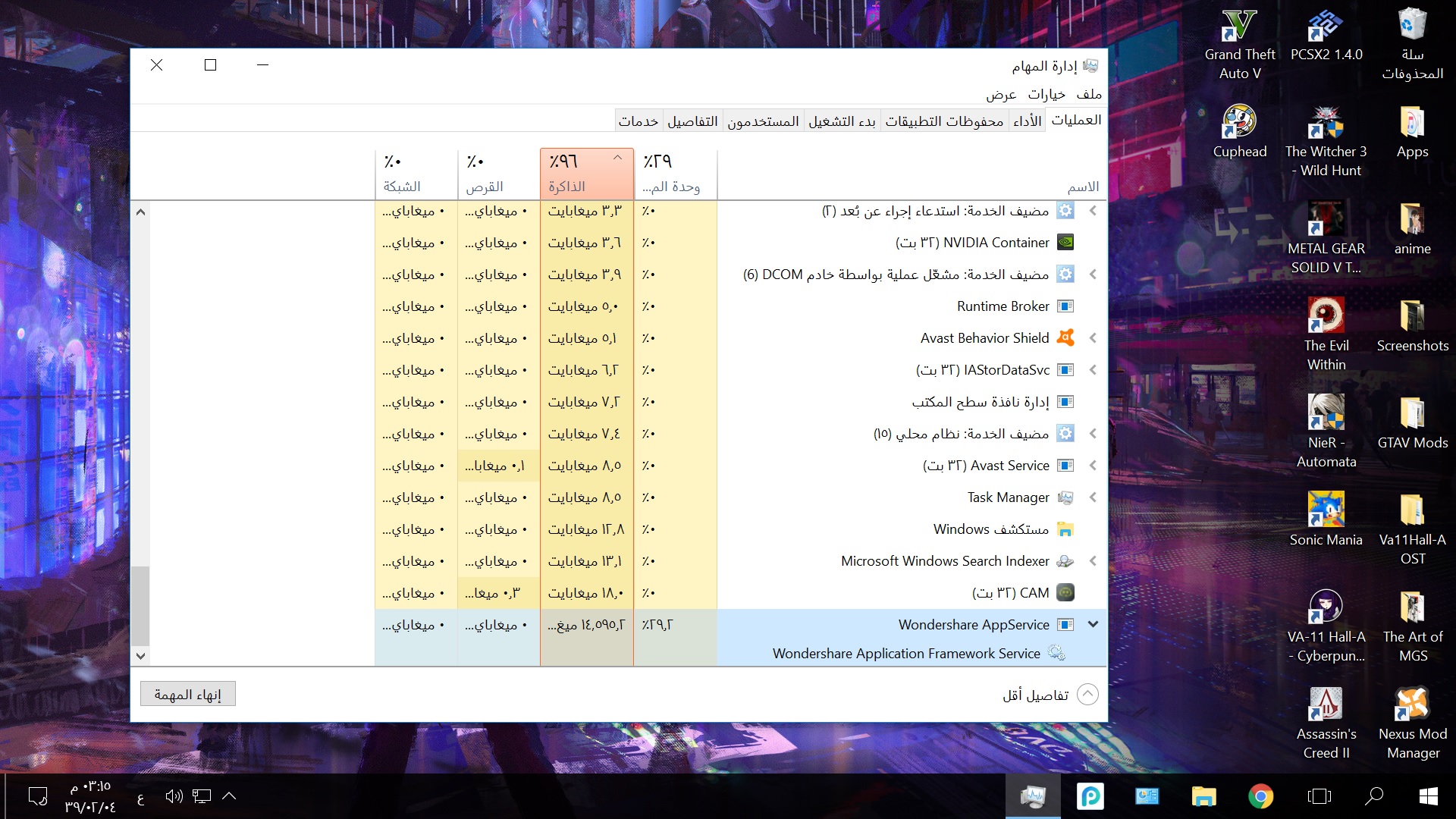Switch to the الأداء (Performance) tab
1456x819 pixels.
[1028, 121]
